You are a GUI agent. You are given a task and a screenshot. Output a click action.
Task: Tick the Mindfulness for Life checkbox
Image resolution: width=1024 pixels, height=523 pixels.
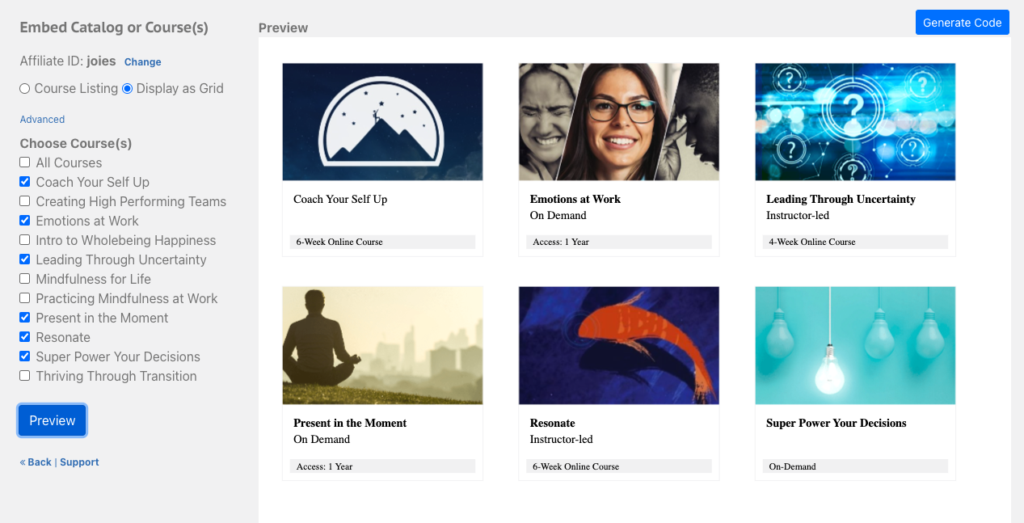pyautogui.click(x=25, y=279)
